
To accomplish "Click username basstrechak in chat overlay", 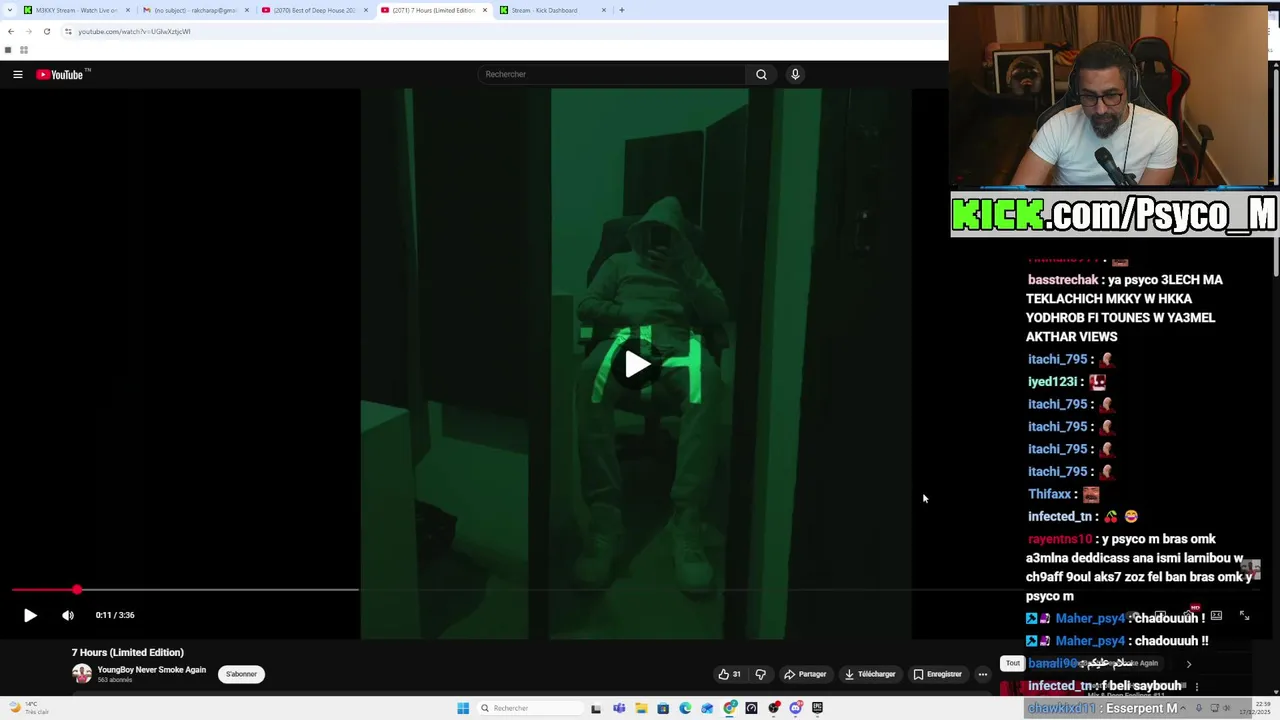I will point(1063,280).
